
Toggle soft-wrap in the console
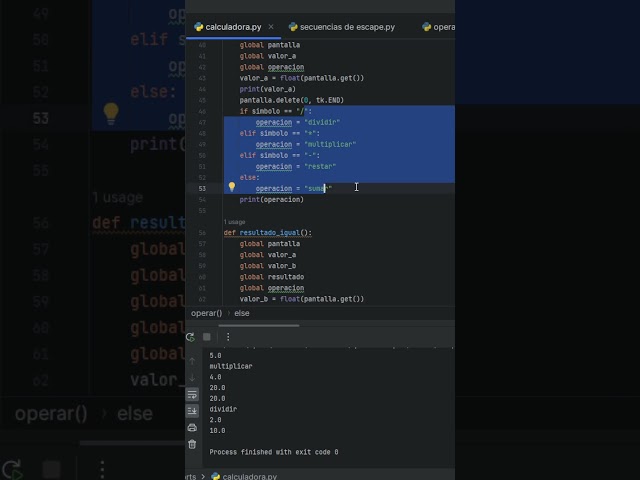pos(192,394)
